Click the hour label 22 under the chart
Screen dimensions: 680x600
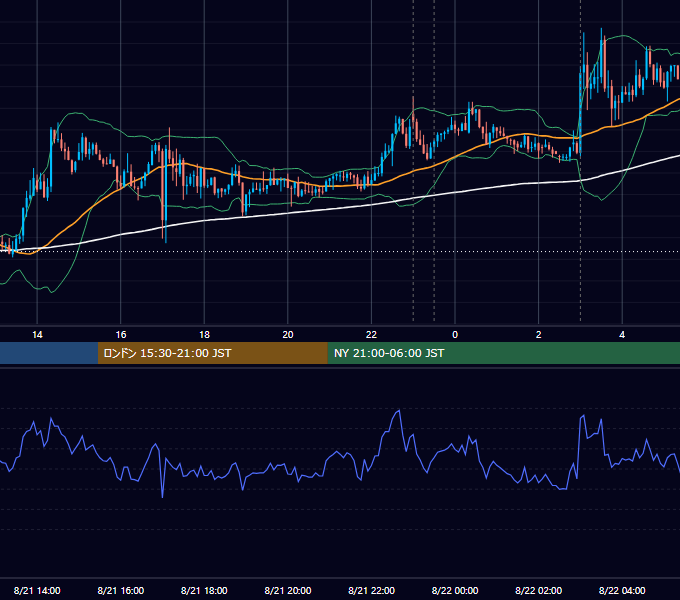(x=371, y=335)
